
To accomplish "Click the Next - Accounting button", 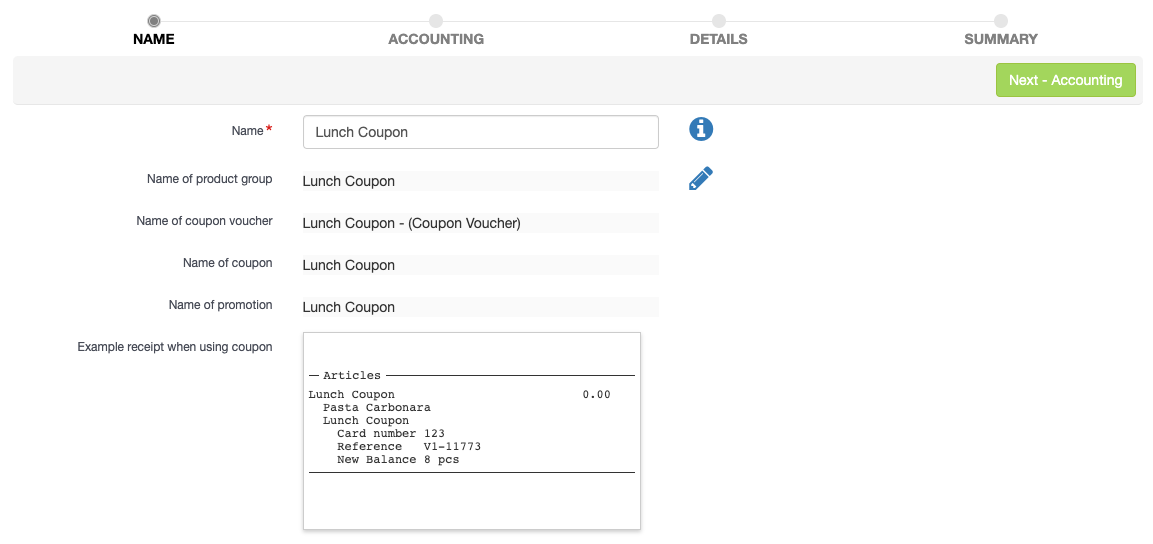I will click(x=1065, y=80).
